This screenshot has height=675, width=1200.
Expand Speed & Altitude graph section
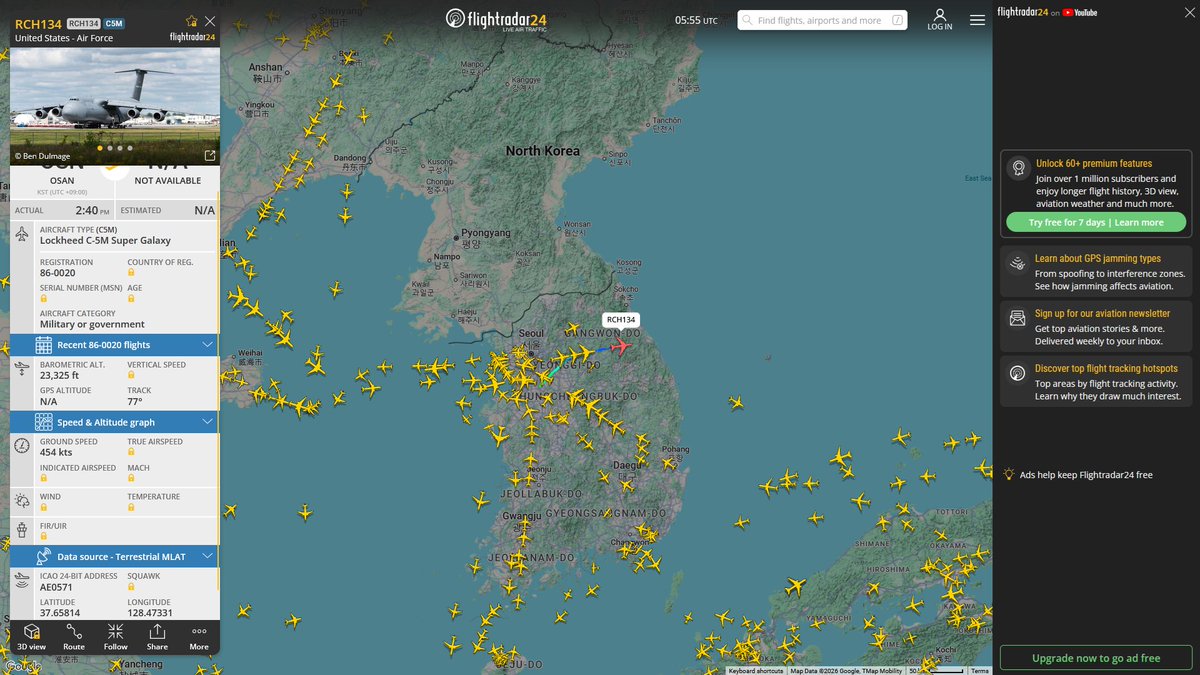(114, 422)
